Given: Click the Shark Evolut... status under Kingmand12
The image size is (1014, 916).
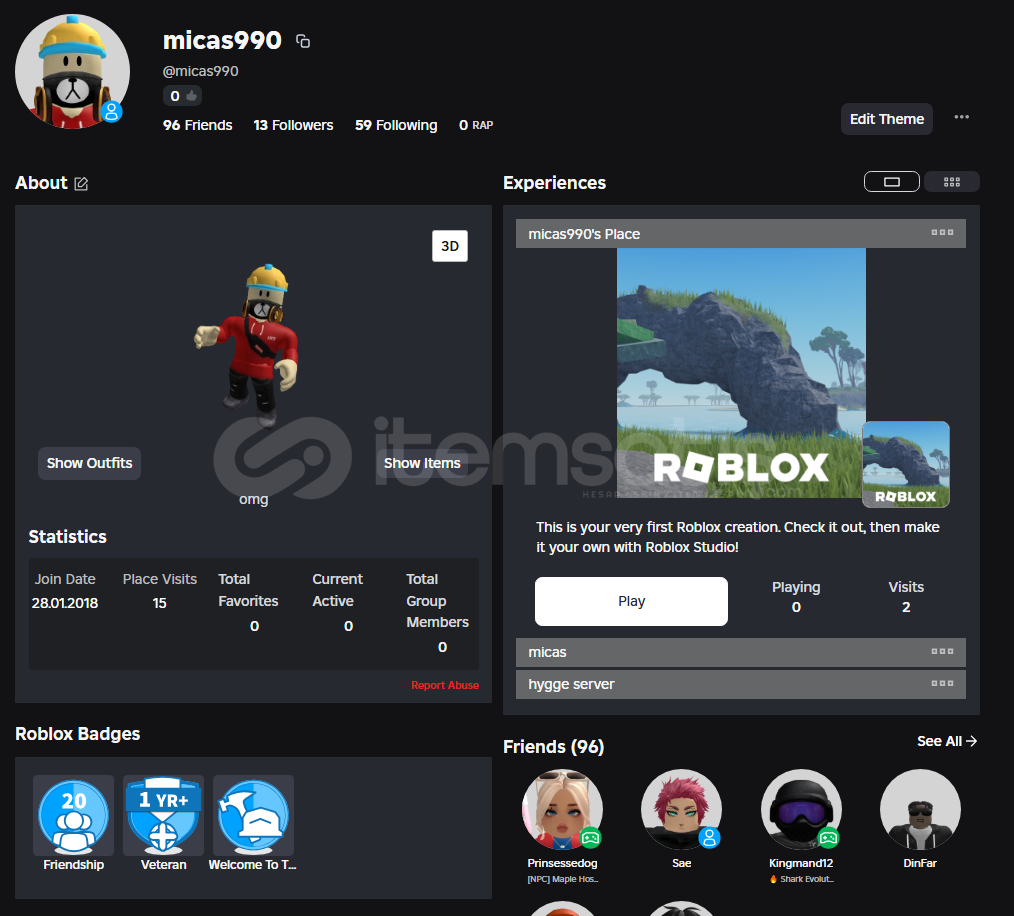Looking at the screenshot, I should tap(801, 879).
